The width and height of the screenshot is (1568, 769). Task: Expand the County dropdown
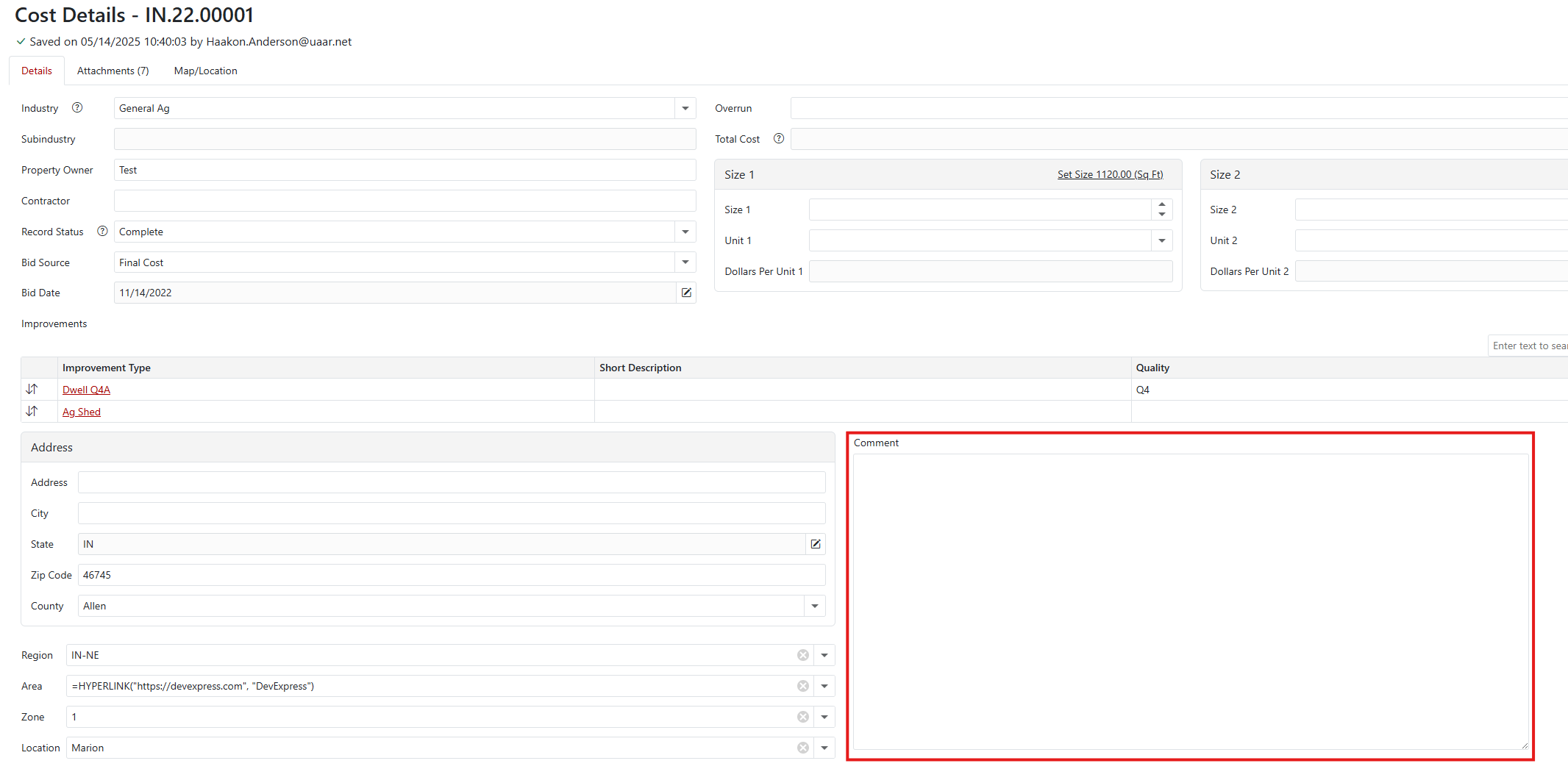tap(815, 606)
